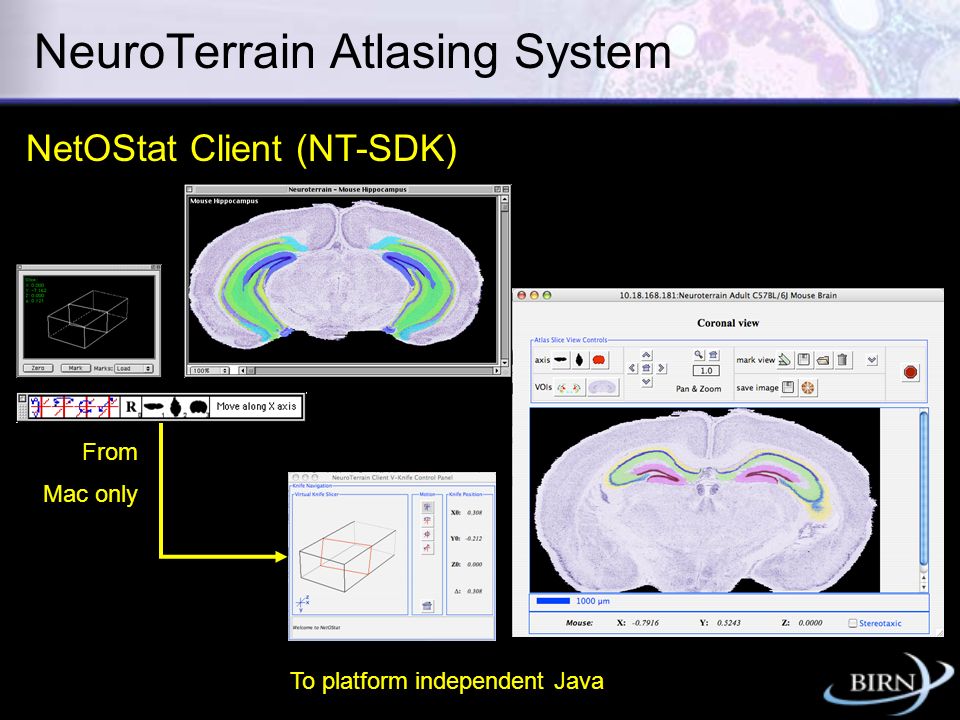The height and width of the screenshot is (720, 960).
Task: Click the Y0 value -0.212 in Knife Position
Action: coord(474,539)
